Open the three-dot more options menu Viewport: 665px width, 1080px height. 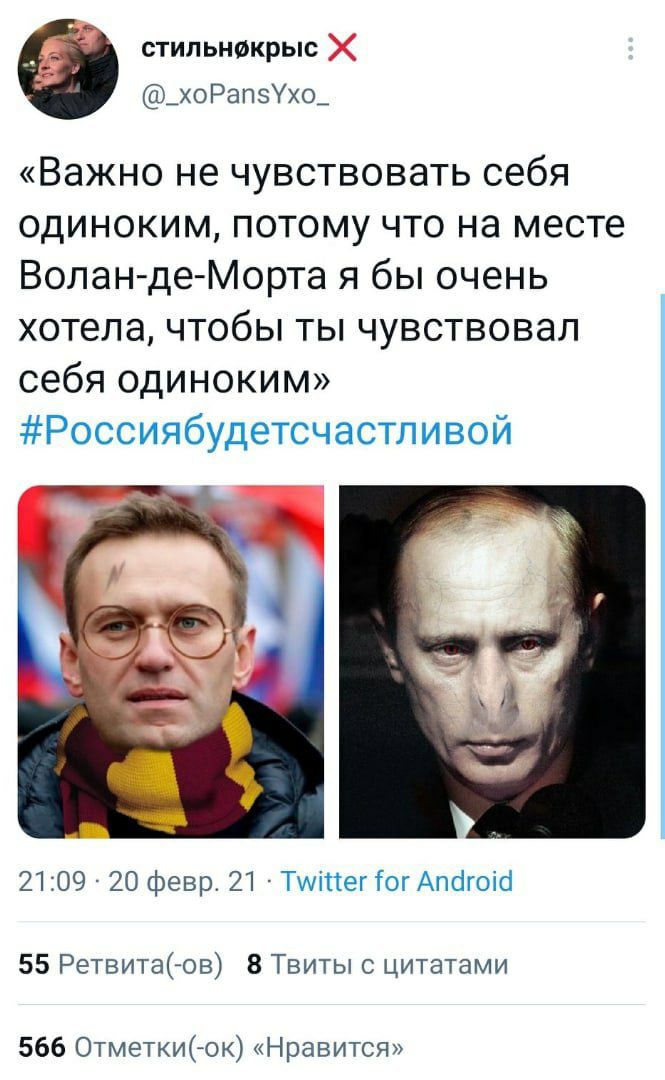coord(631,49)
